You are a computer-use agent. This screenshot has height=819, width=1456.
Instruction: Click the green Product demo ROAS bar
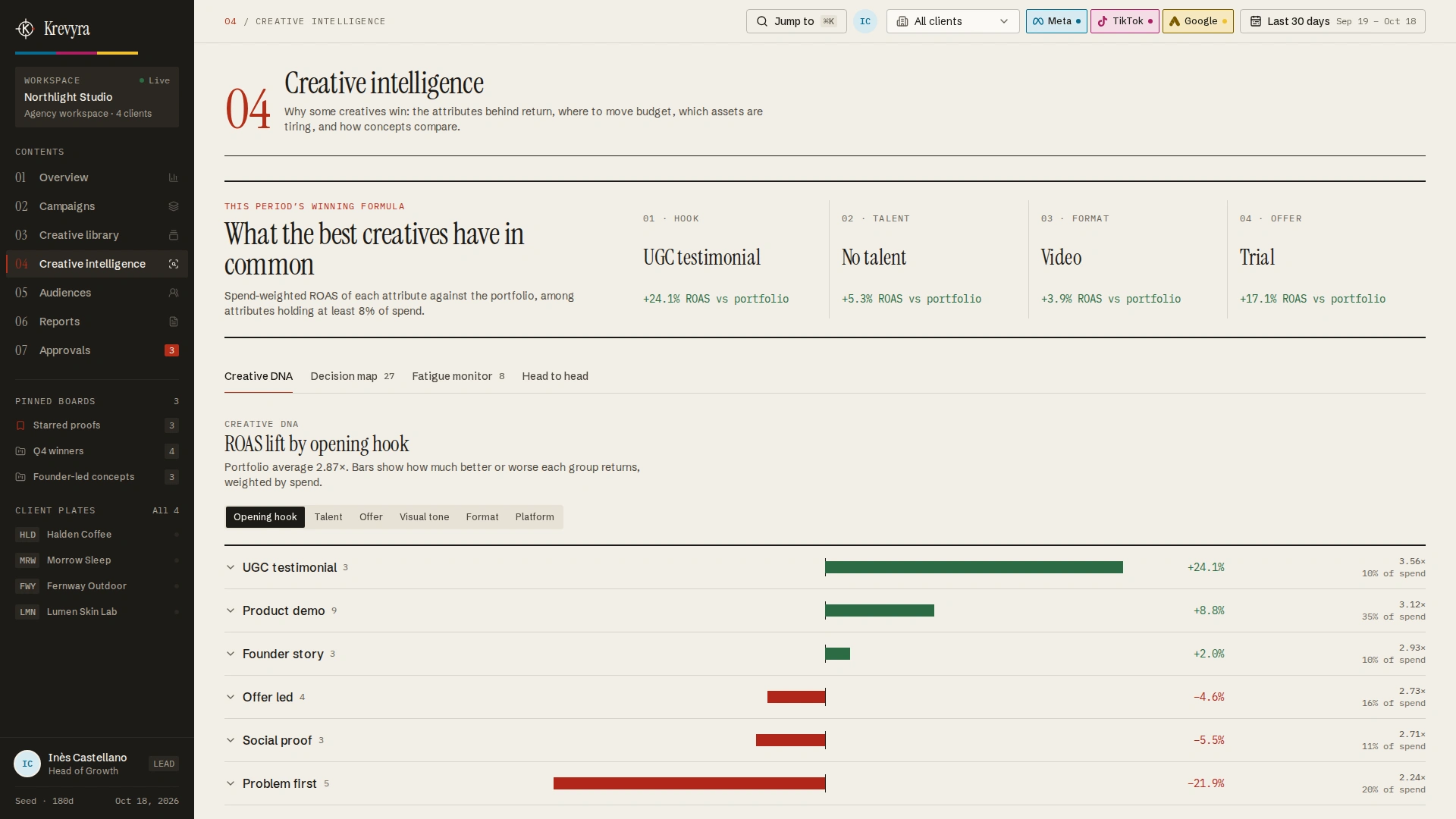[x=880, y=610]
